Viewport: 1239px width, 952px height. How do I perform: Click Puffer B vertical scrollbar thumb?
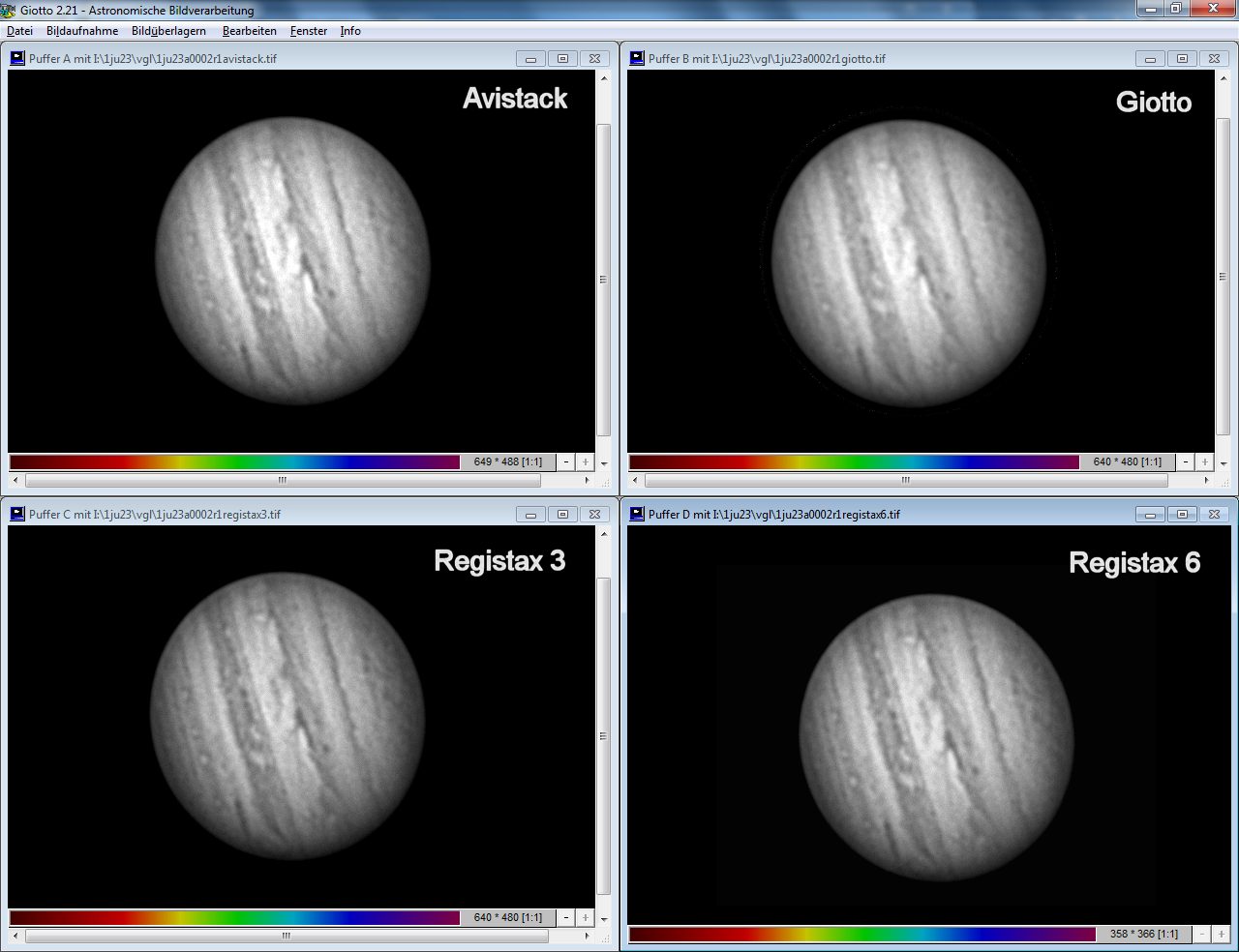click(x=1224, y=278)
